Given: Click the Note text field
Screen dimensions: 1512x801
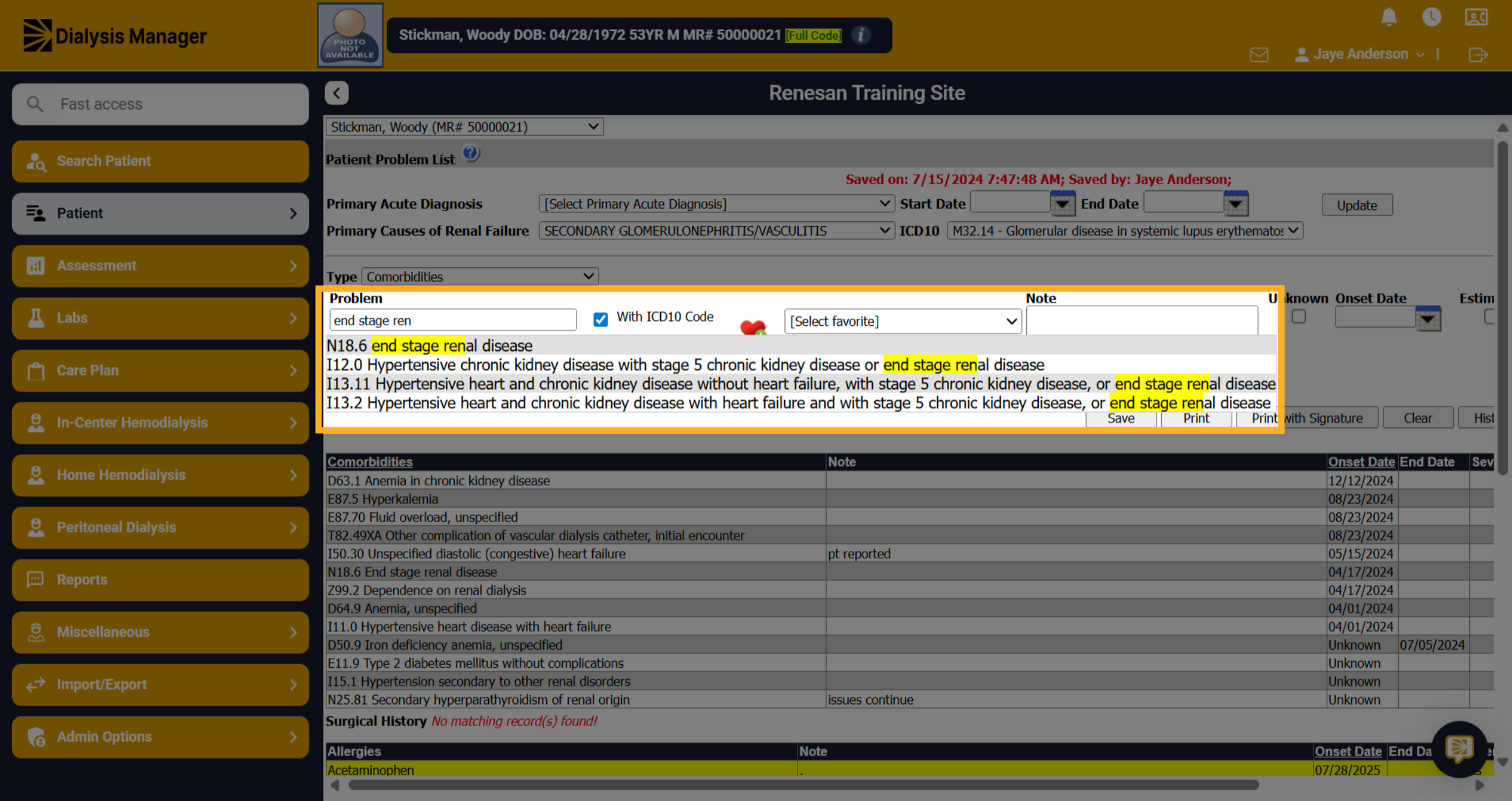Looking at the screenshot, I should coord(1142,320).
